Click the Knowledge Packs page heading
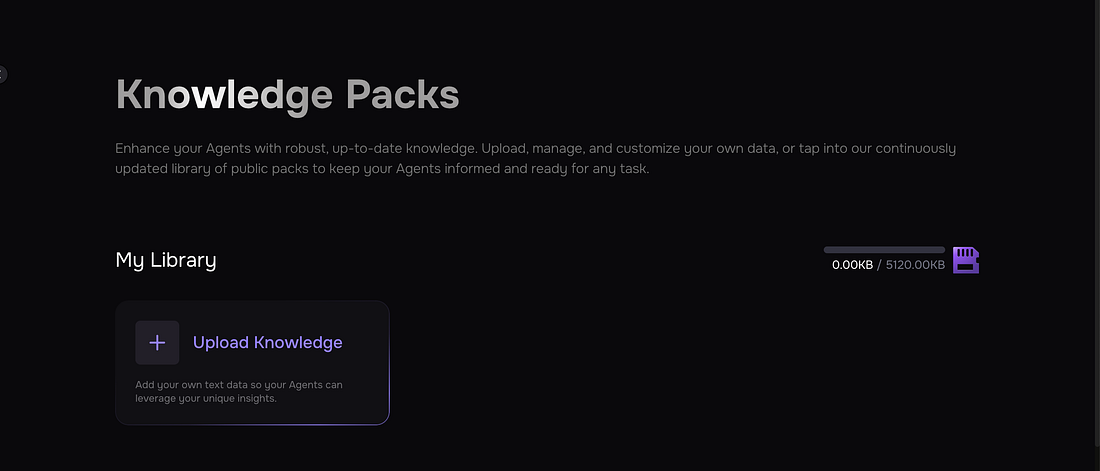Viewport: 1100px width, 471px height. 287,95
